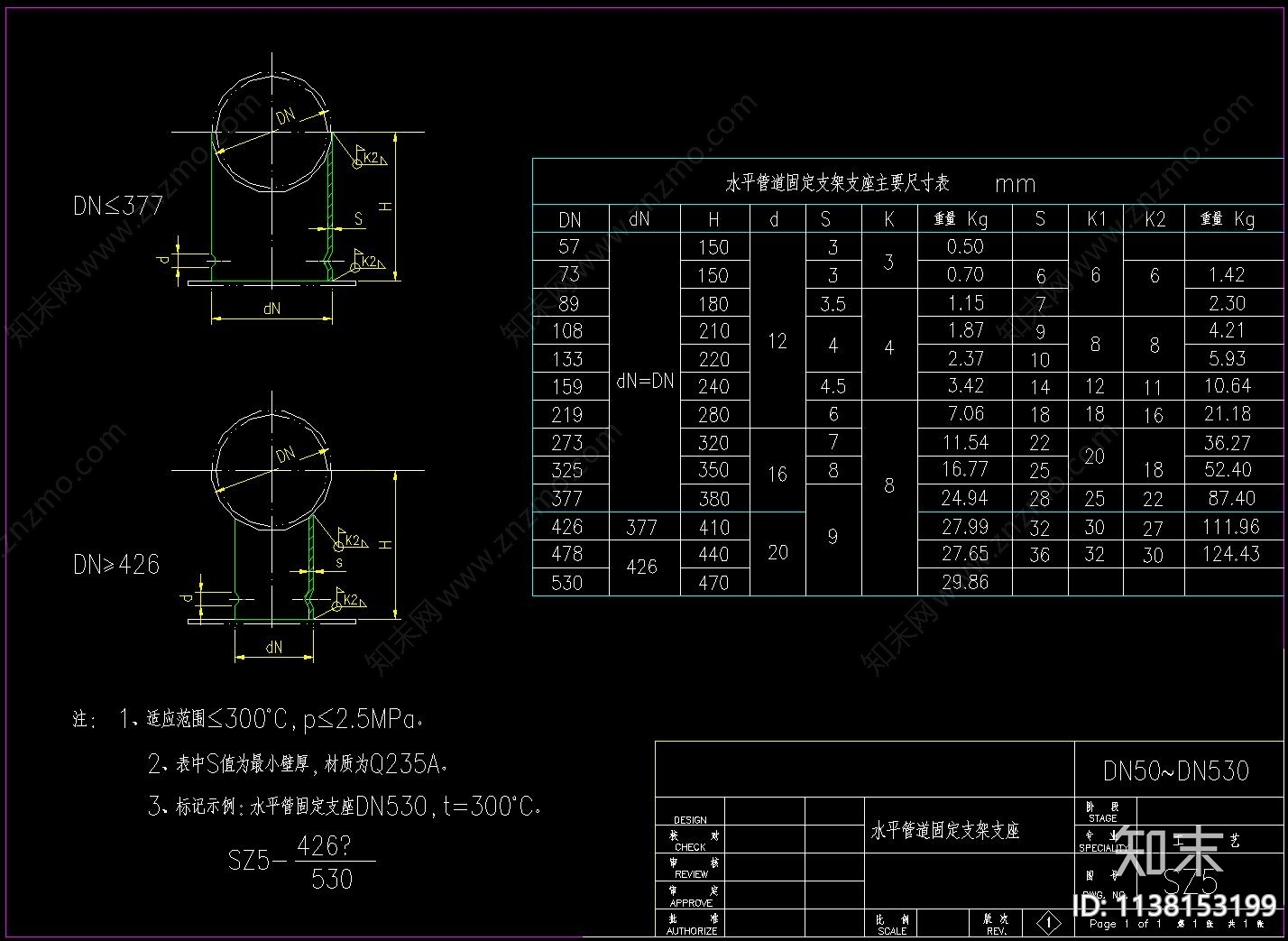Select weight value '111.96' in last column
Screen dimensions: 1288x941
[x=1230, y=527]
